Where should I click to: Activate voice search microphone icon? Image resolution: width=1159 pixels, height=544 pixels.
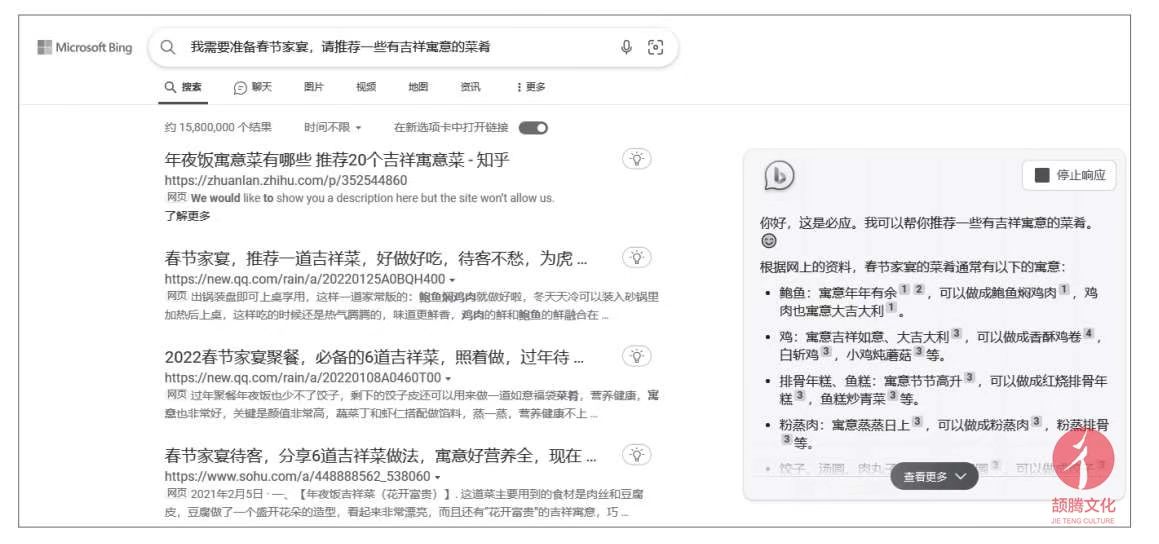click(x=626, y=47)
